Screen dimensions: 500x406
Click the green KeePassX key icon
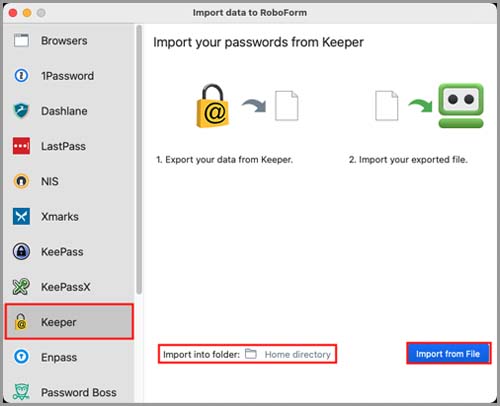coord(21,287)
